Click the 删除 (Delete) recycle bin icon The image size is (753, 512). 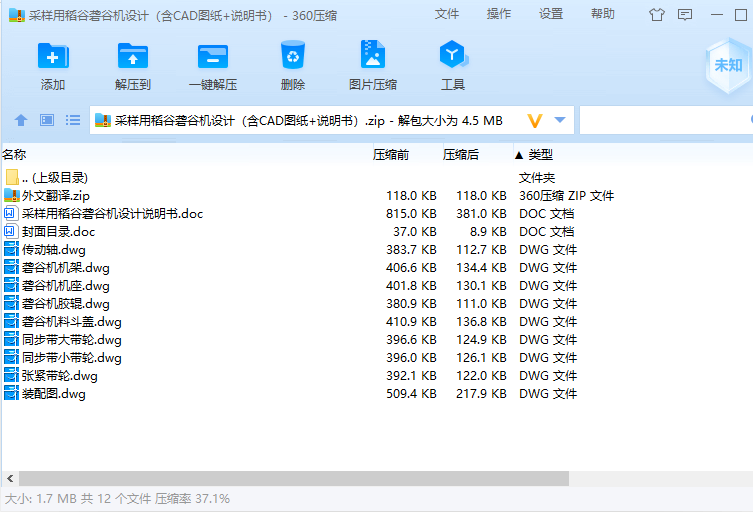click(x=292, y=55)
